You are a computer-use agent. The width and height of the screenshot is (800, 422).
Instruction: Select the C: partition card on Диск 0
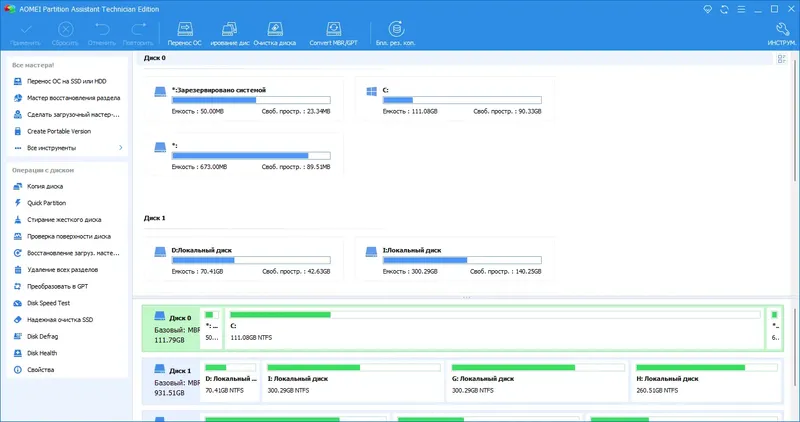455,100
